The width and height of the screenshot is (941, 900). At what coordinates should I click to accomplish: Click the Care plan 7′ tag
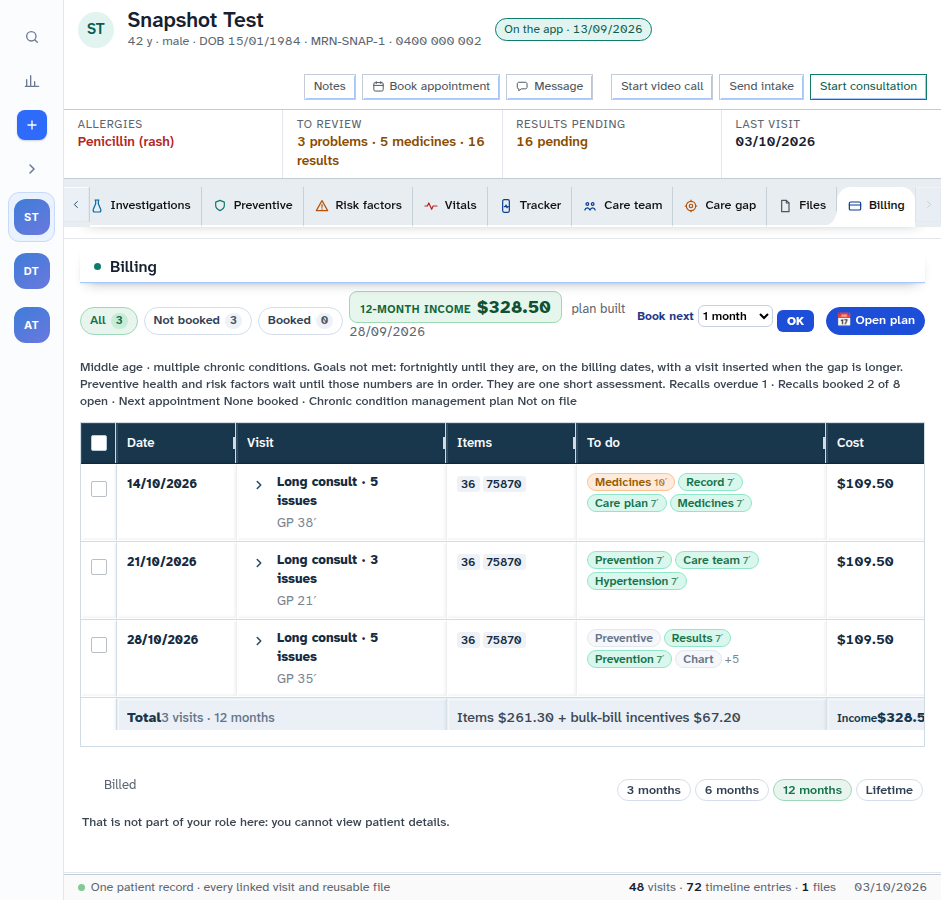pos(627,503)
